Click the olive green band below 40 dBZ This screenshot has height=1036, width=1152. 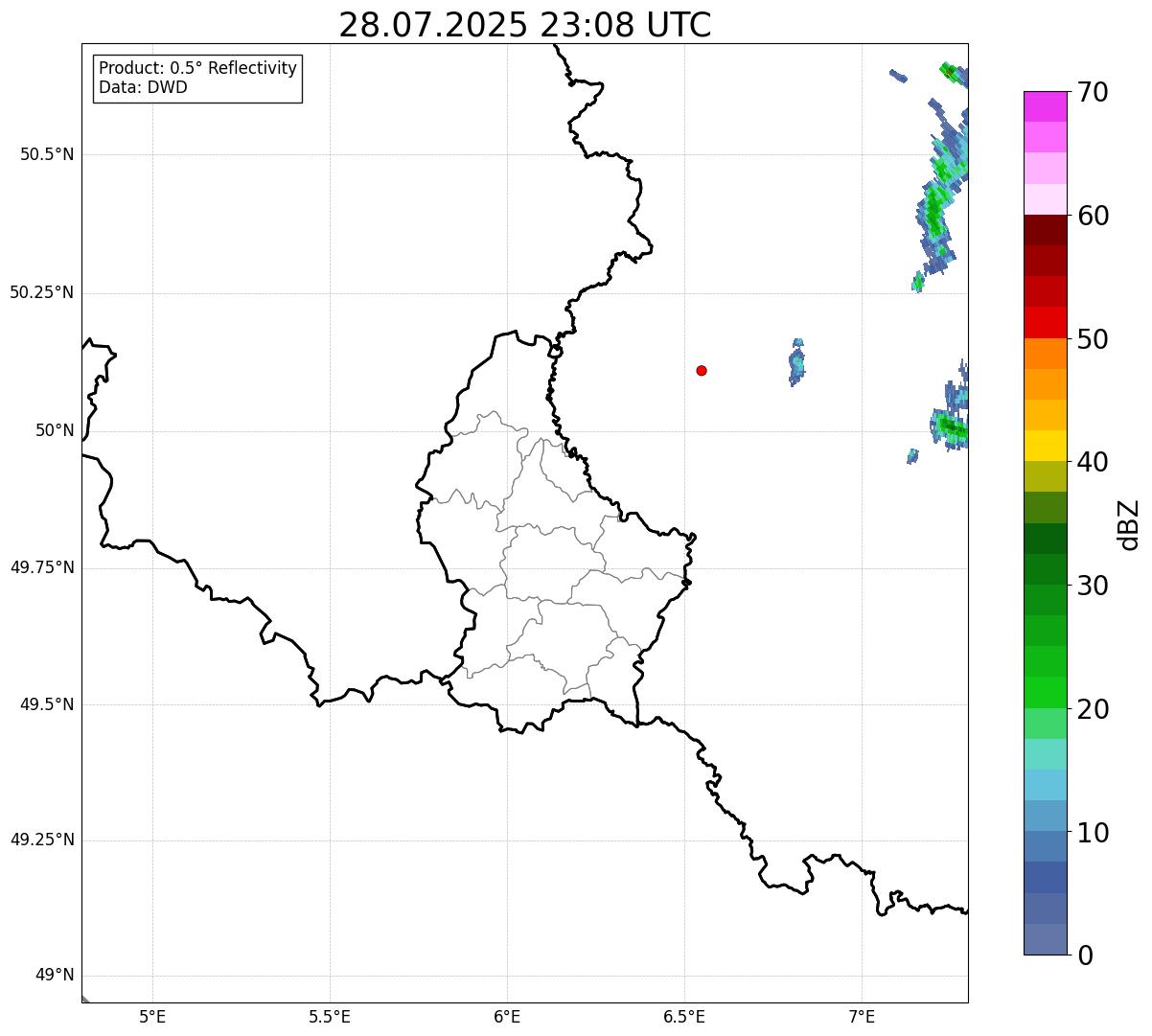1046,476
